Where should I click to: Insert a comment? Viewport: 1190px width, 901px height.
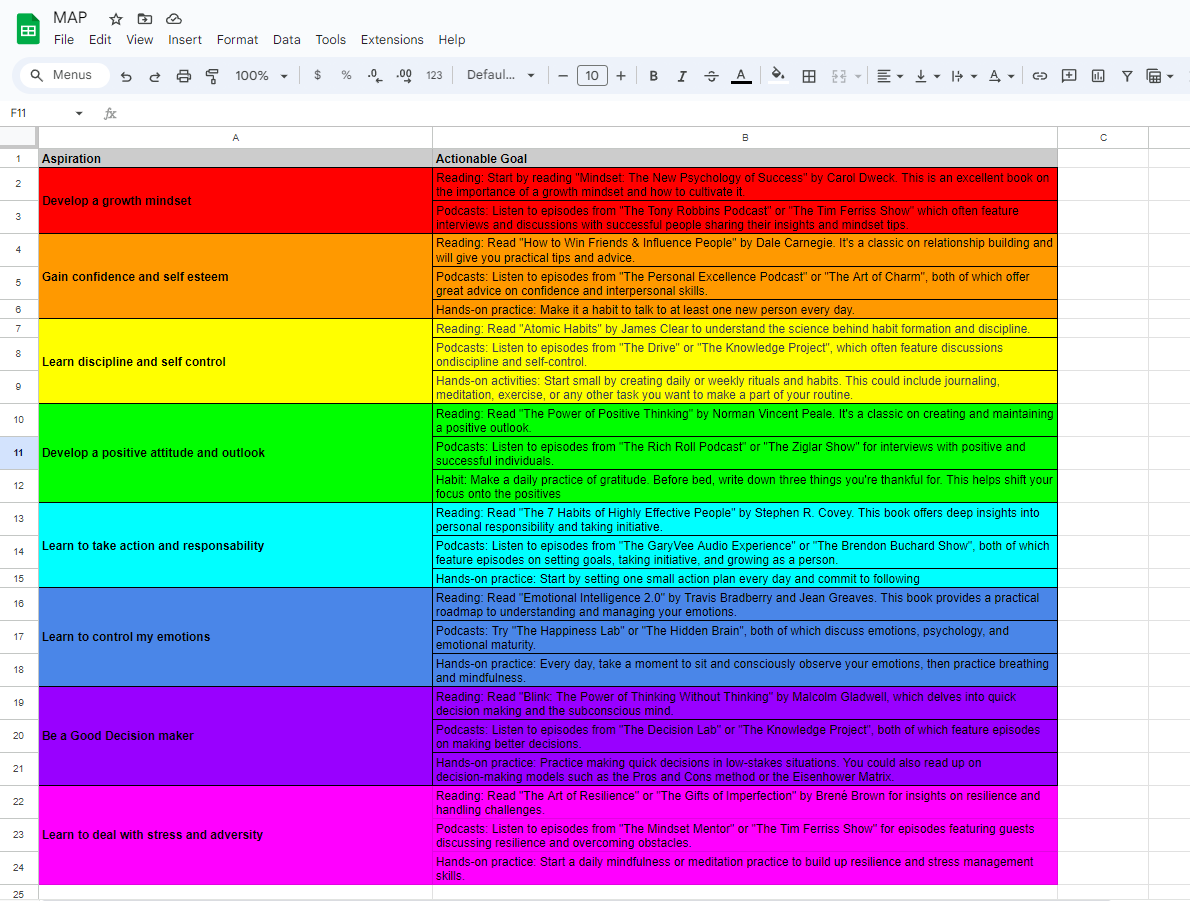1069,76
